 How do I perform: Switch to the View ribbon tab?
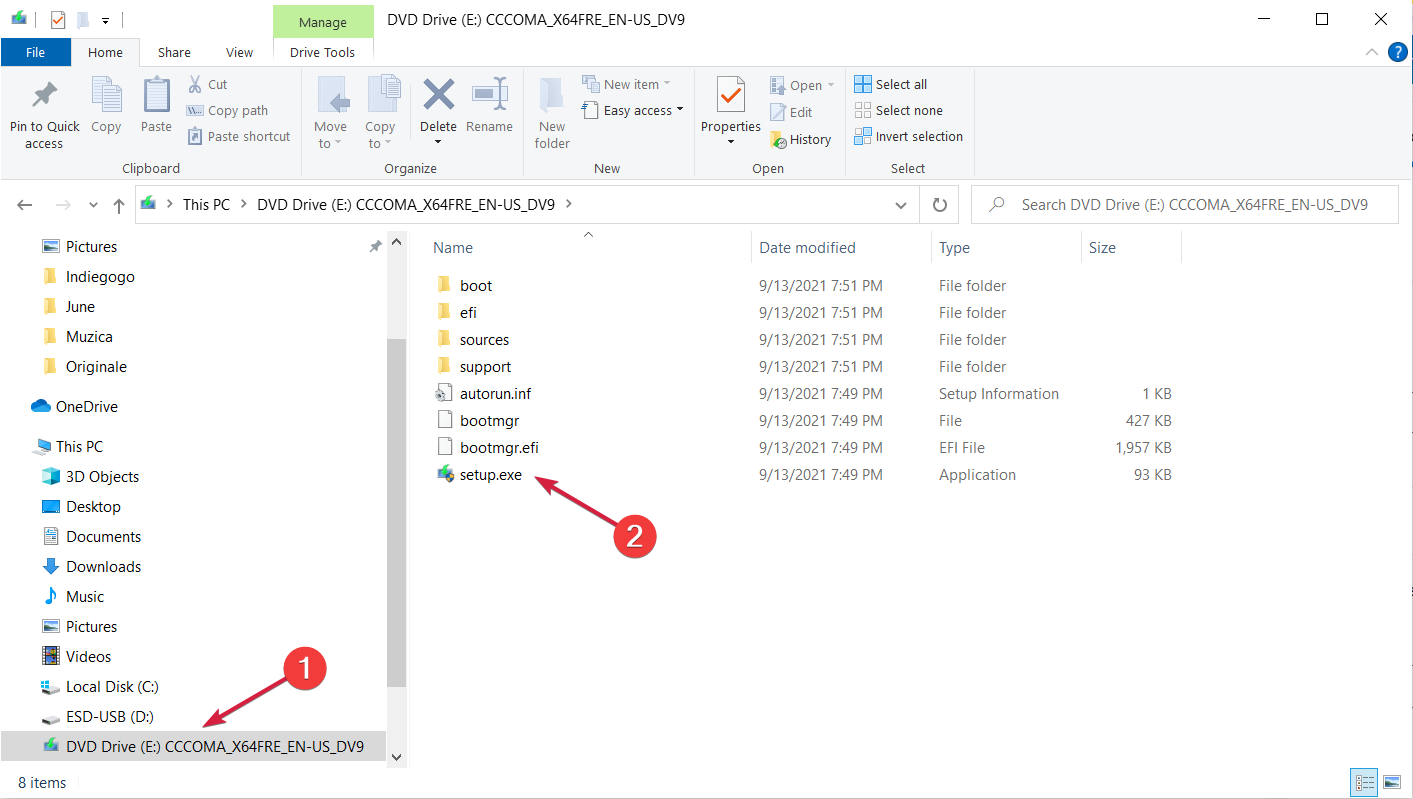pos(240,52)
